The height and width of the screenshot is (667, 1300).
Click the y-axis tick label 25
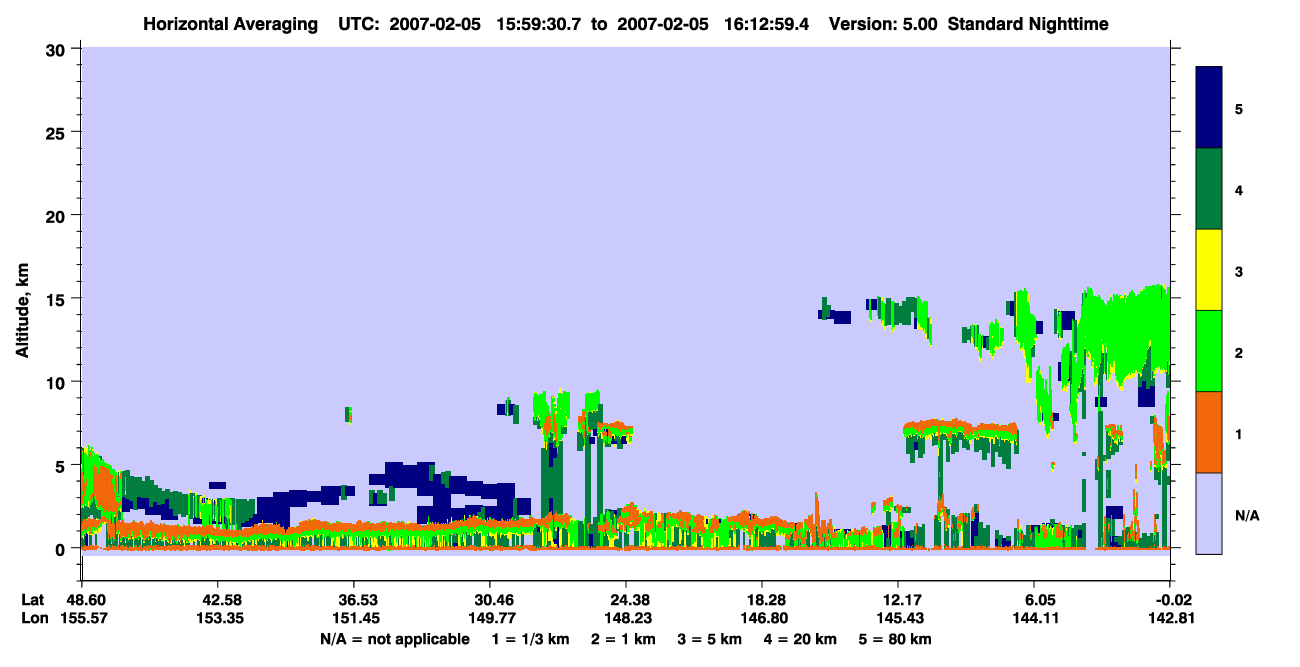(58, 132)
